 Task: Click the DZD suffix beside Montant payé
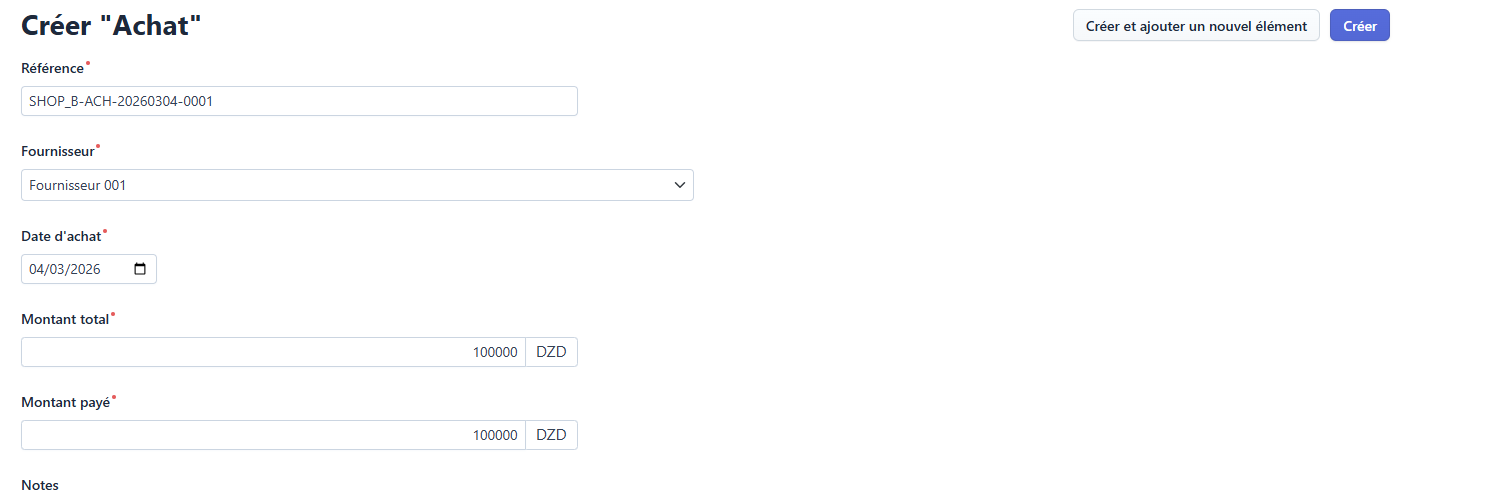[x=551, y=435]
